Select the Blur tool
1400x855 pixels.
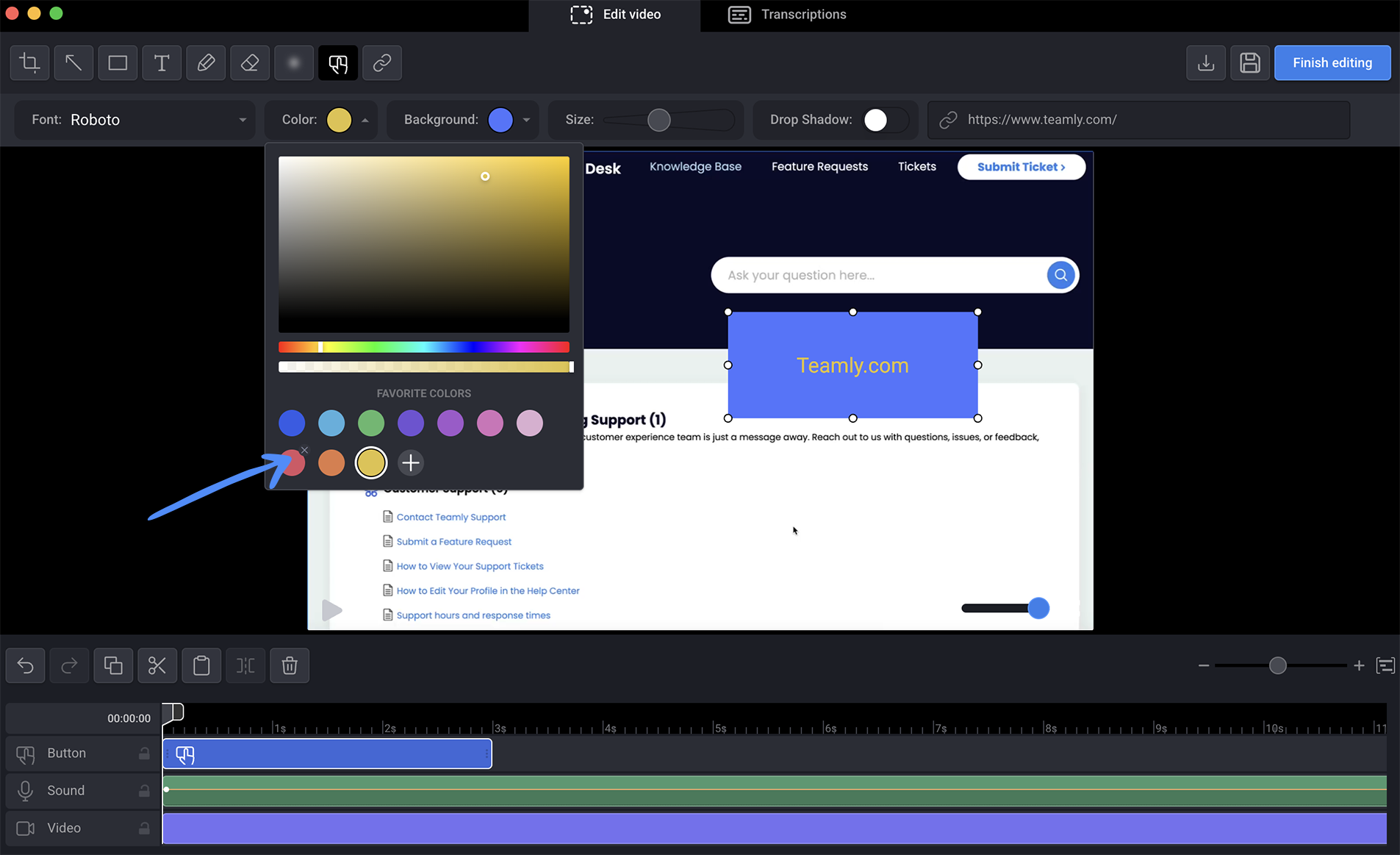coord(294,63)
